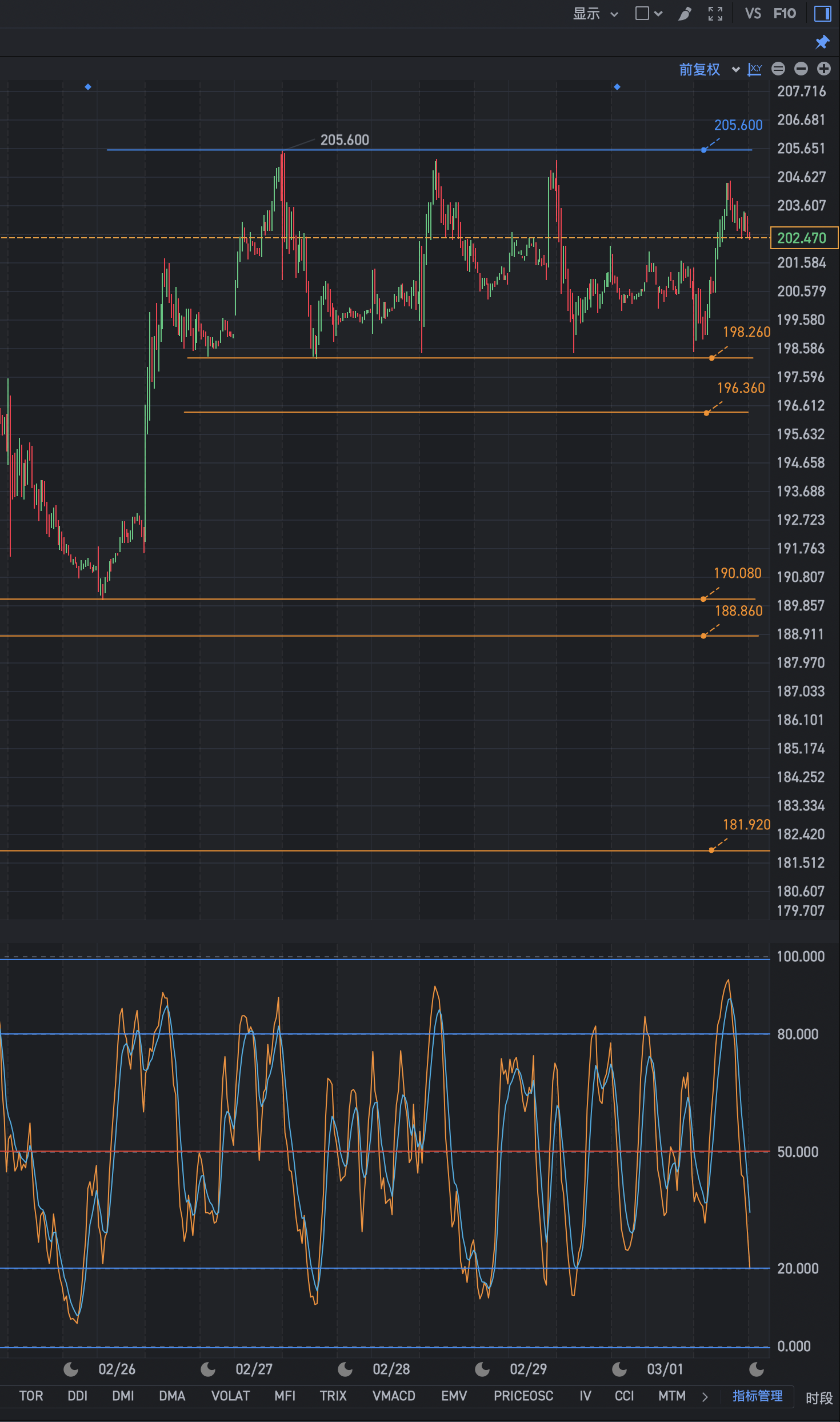Image resolution: width=840 pixels, height=1422 pixels.
Task: Open the F10 company info
Action: tap(785, 14)
